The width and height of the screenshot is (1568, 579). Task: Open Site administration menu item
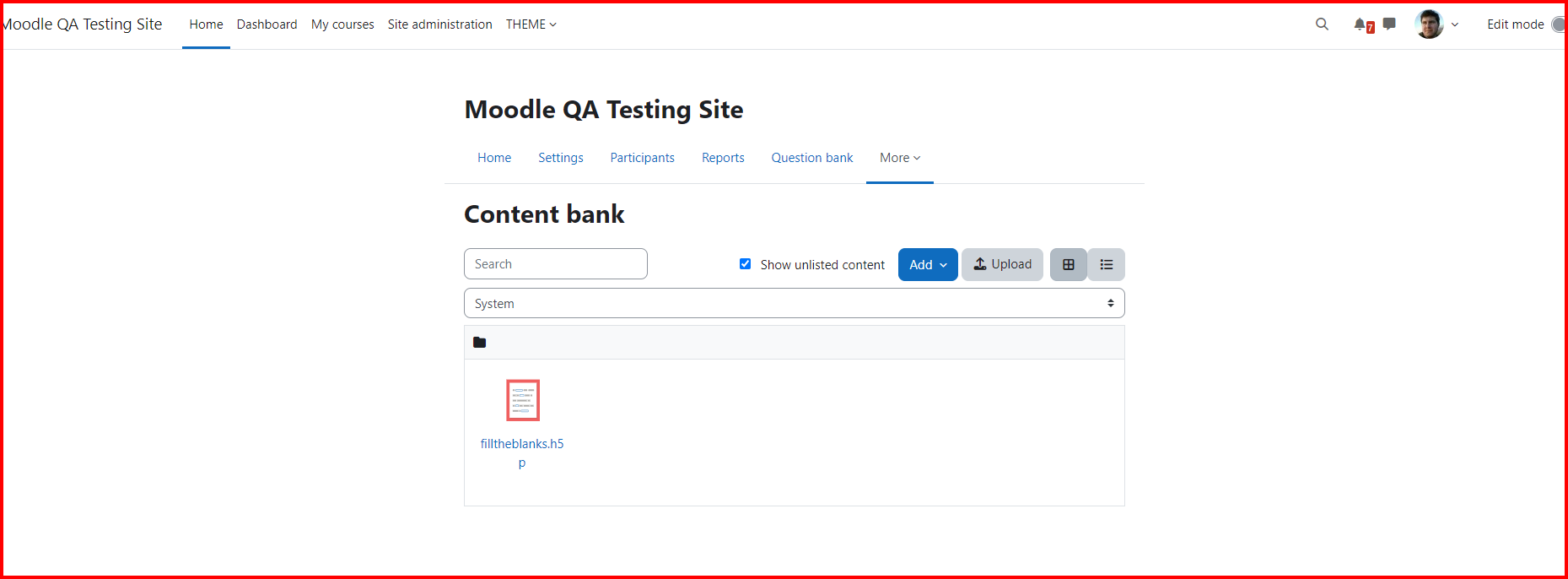(x=439, y=24)
